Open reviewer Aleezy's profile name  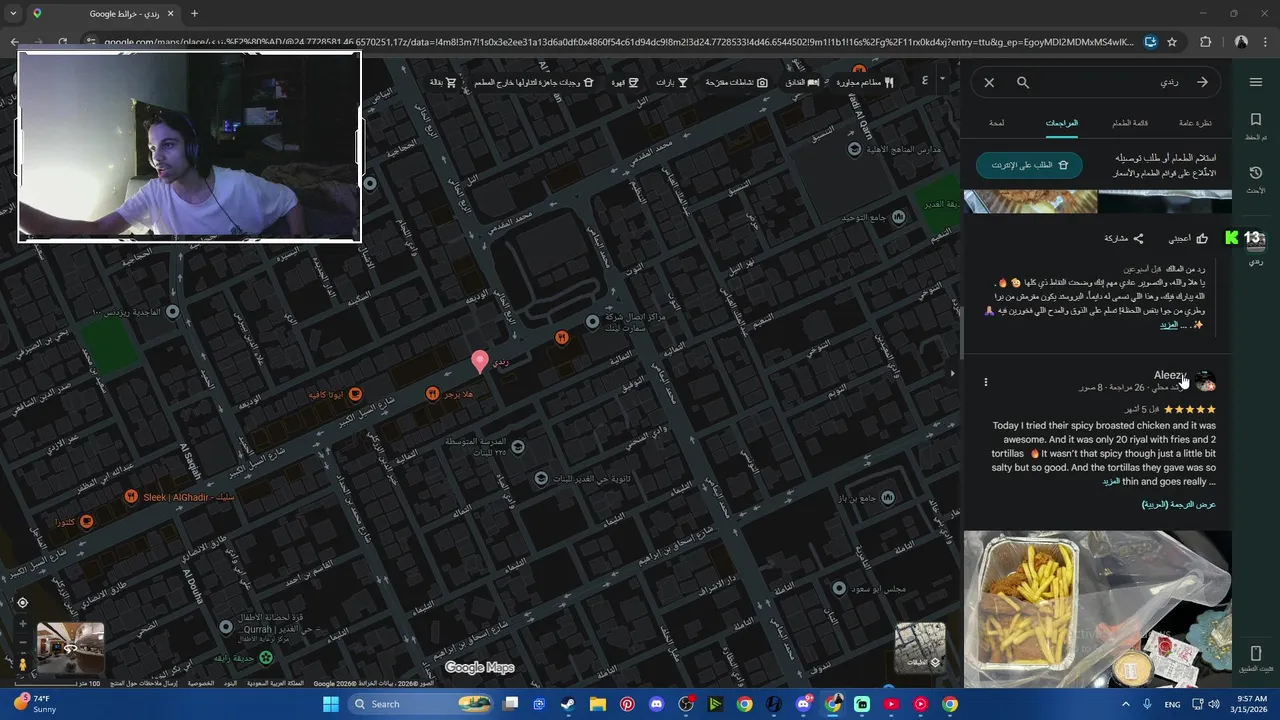pos(1170,375)
